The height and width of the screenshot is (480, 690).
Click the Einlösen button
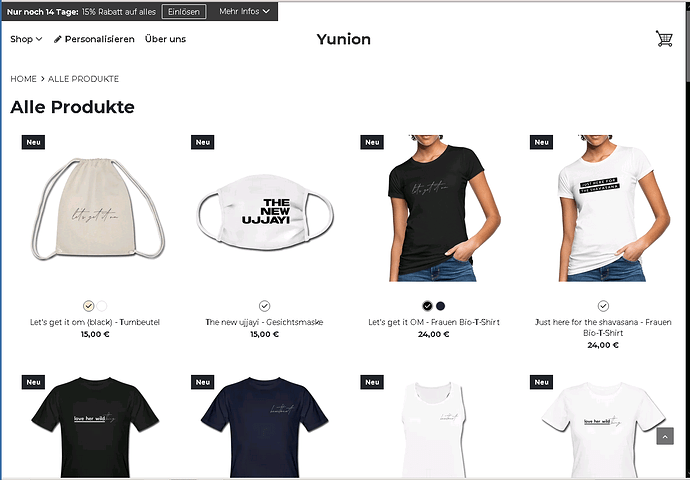pyautogui.click(x=184, y=12)
